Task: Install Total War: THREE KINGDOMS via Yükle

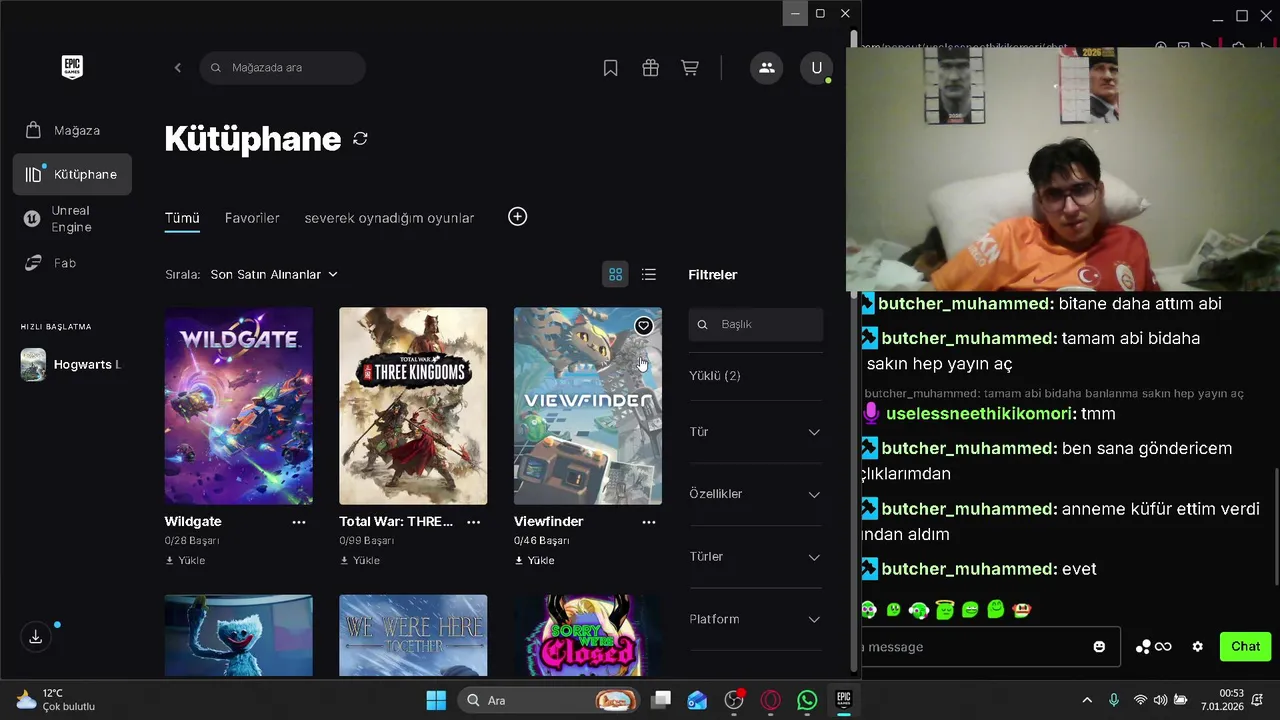Action: point(360,561)
